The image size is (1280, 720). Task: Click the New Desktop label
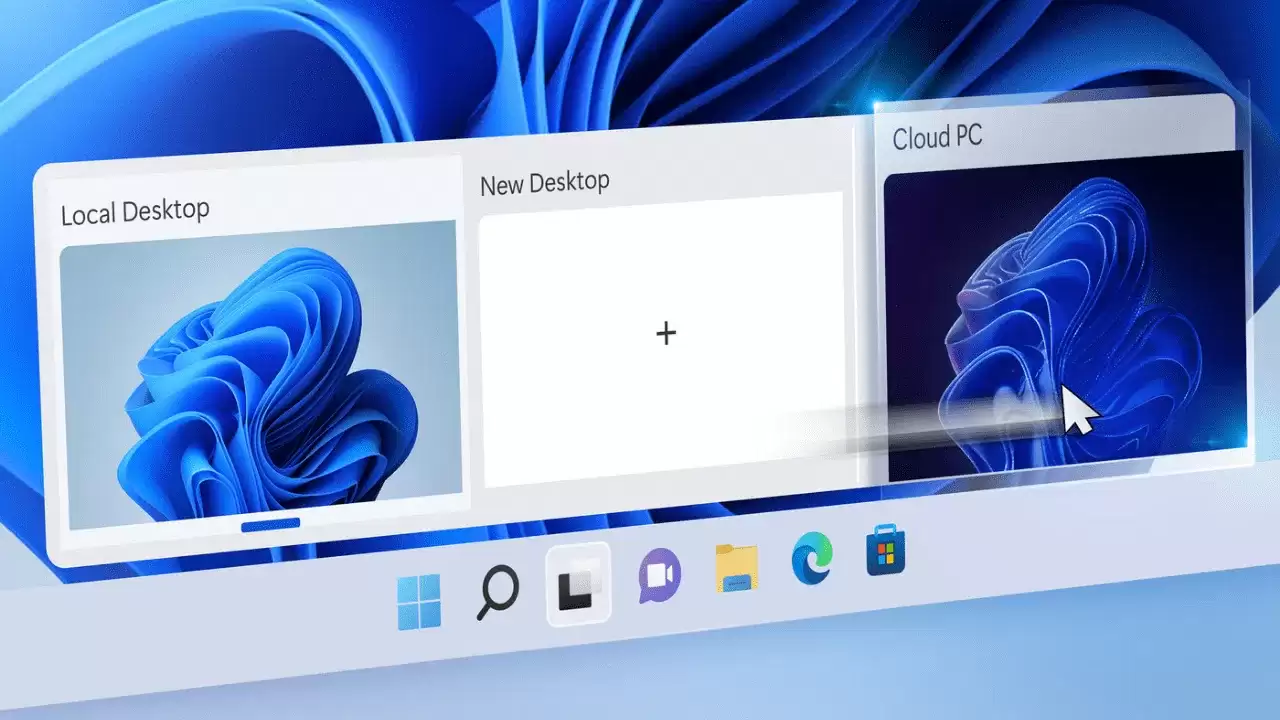(546, 181)
